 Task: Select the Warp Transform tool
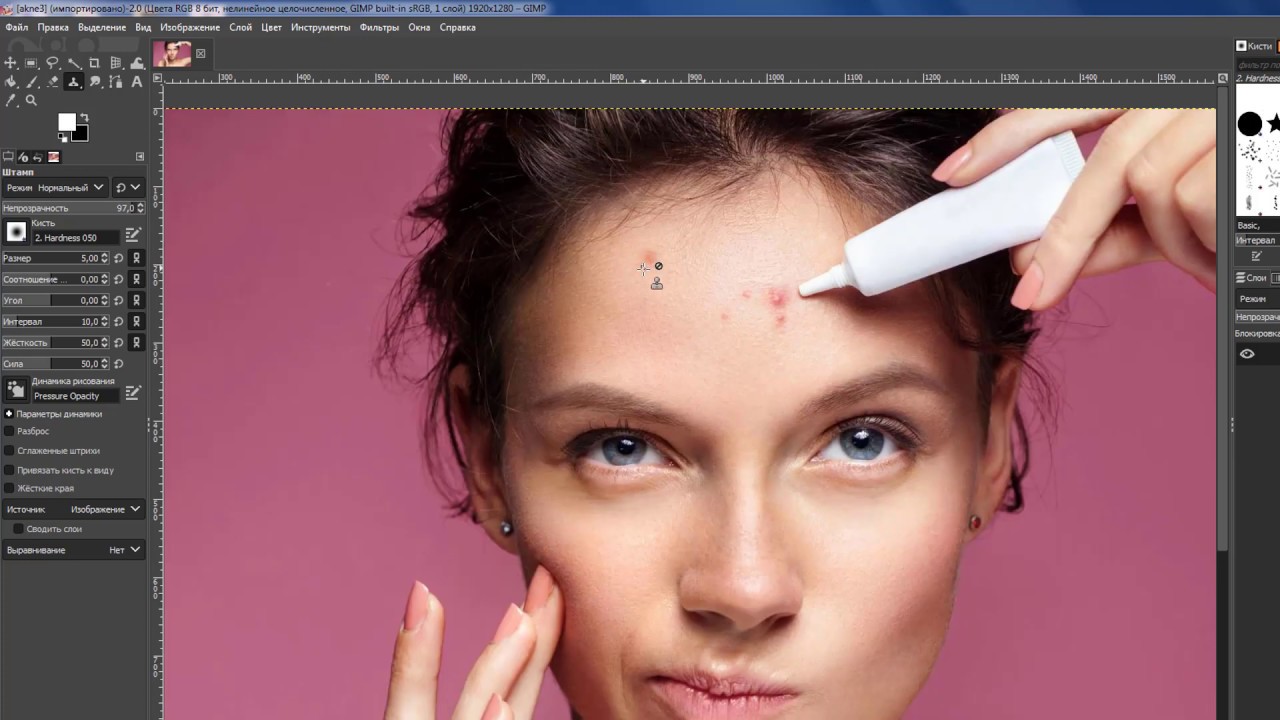click(x=137, y=62)
